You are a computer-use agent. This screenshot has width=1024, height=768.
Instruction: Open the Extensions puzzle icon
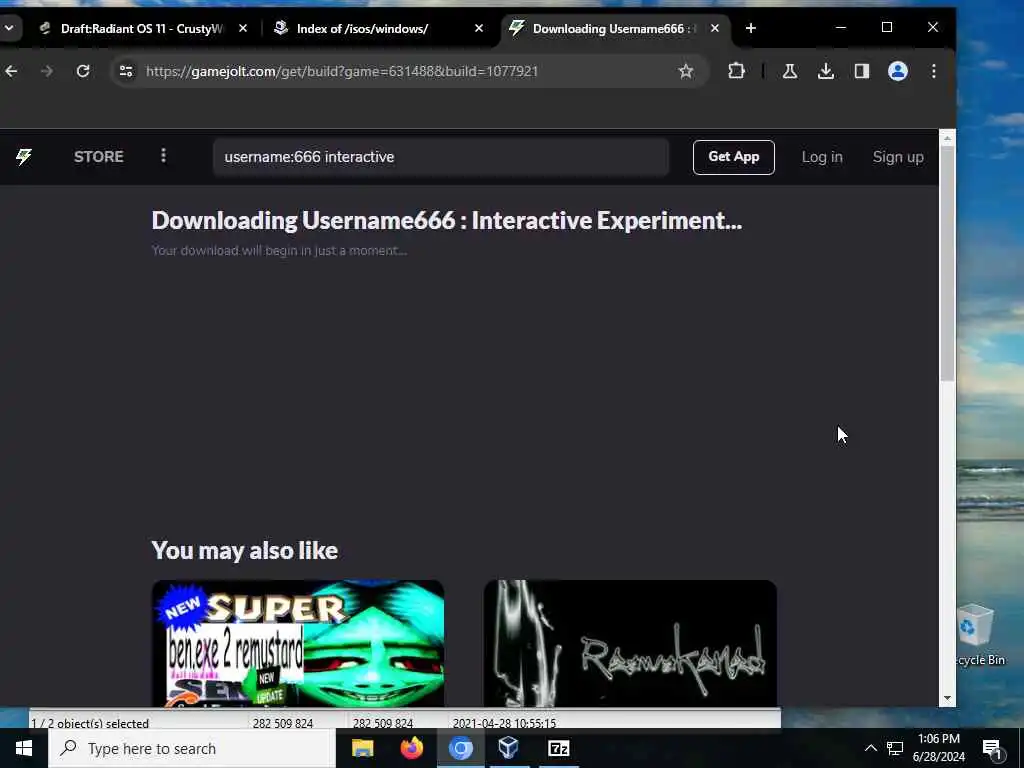[x=736, y=71]
